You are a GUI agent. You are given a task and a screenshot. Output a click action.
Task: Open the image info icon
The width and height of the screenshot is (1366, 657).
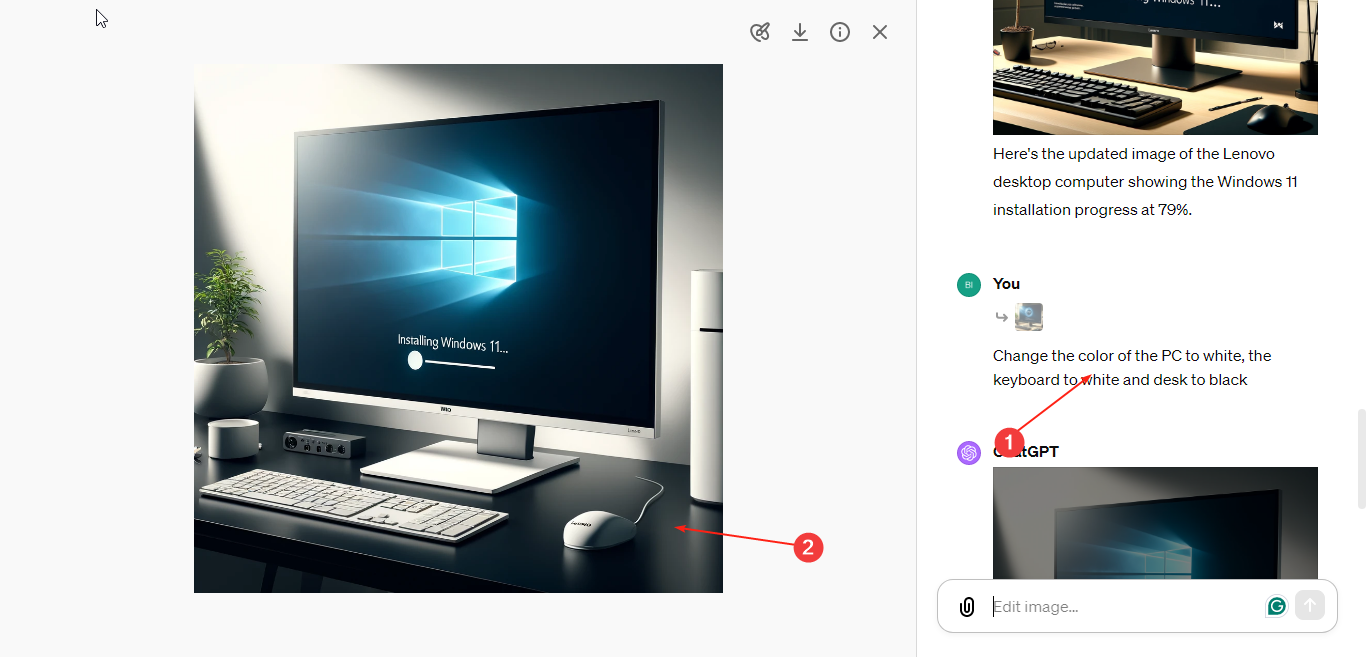coord(840,32)
